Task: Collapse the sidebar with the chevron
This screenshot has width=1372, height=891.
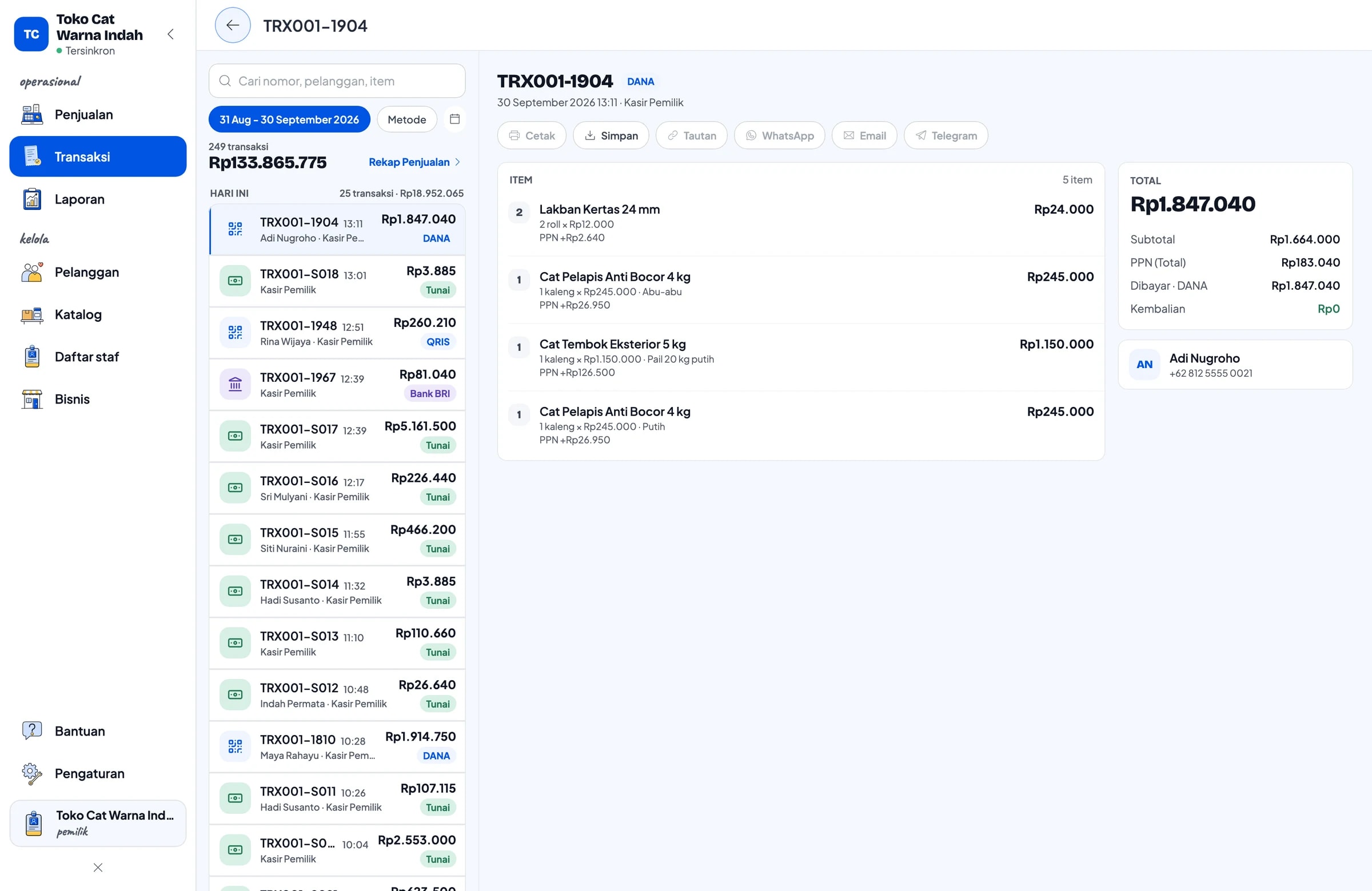Action: point(170,34)
